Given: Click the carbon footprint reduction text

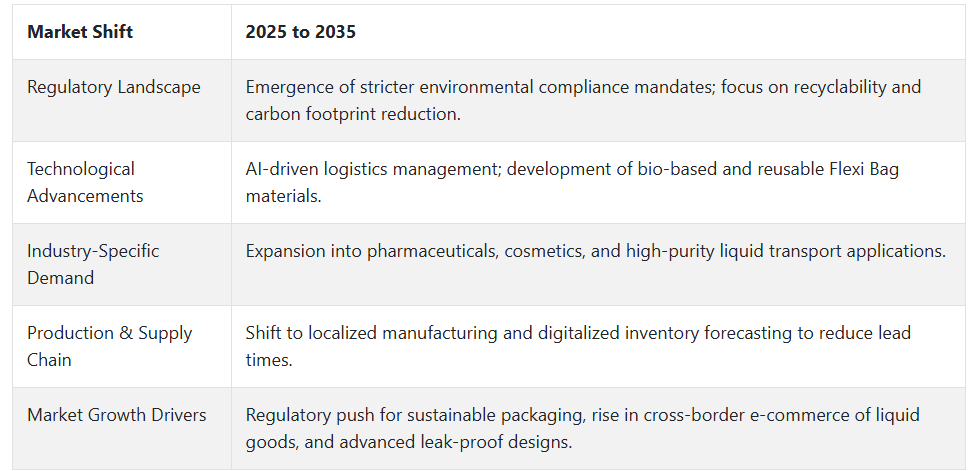Looking at the screenshot, I should 353,114.
